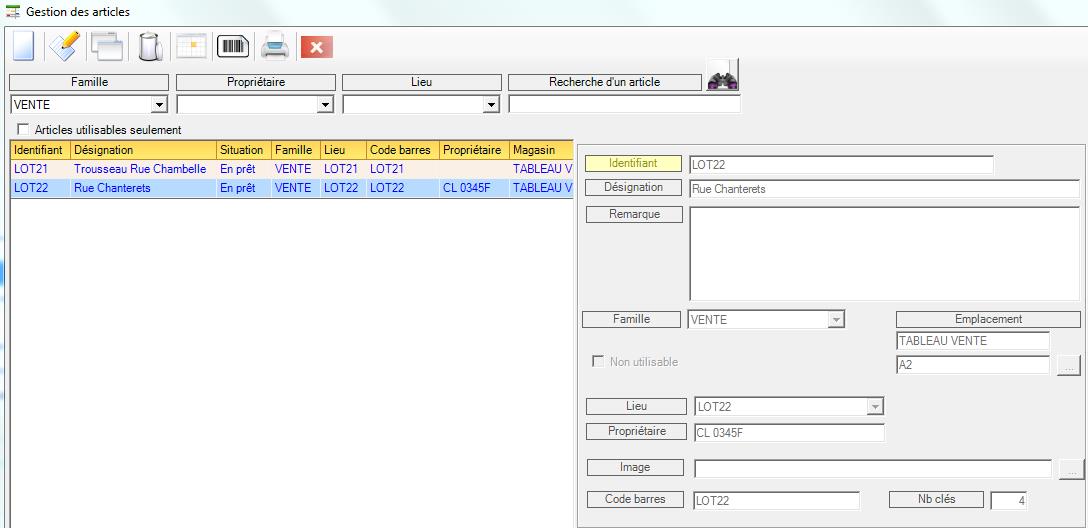The height and width of the screenshot is (528, 1088).
Task: Sort by Identifiant column header
Action: tap(41, 150)
